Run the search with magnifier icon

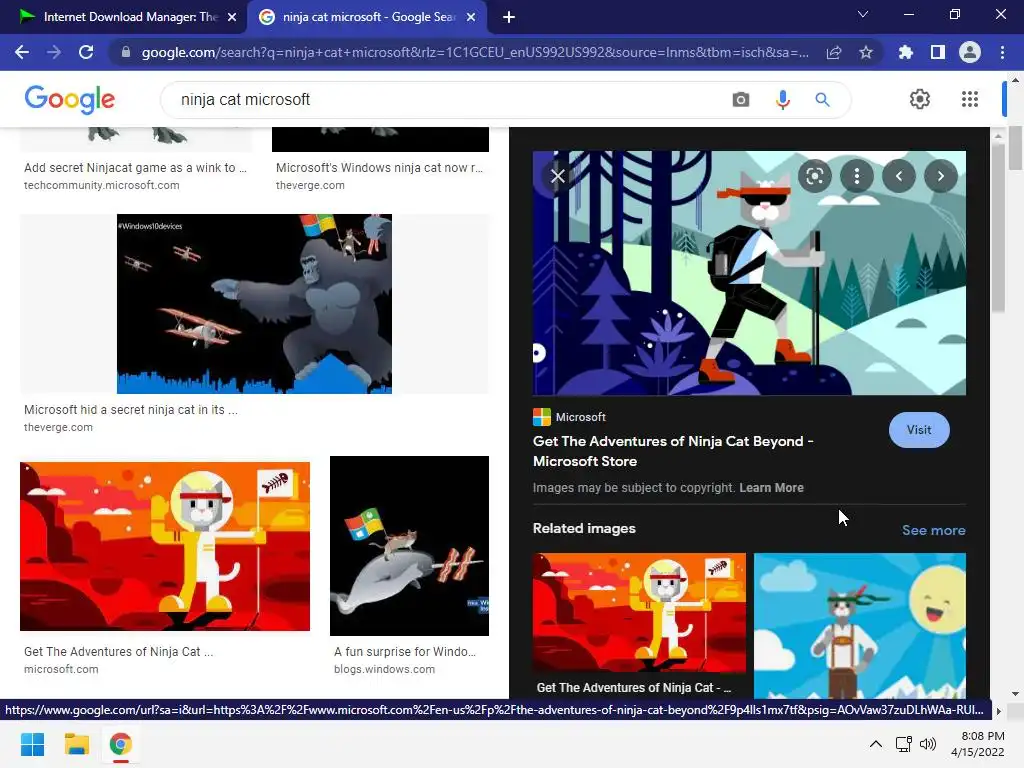tap(822, 100)
